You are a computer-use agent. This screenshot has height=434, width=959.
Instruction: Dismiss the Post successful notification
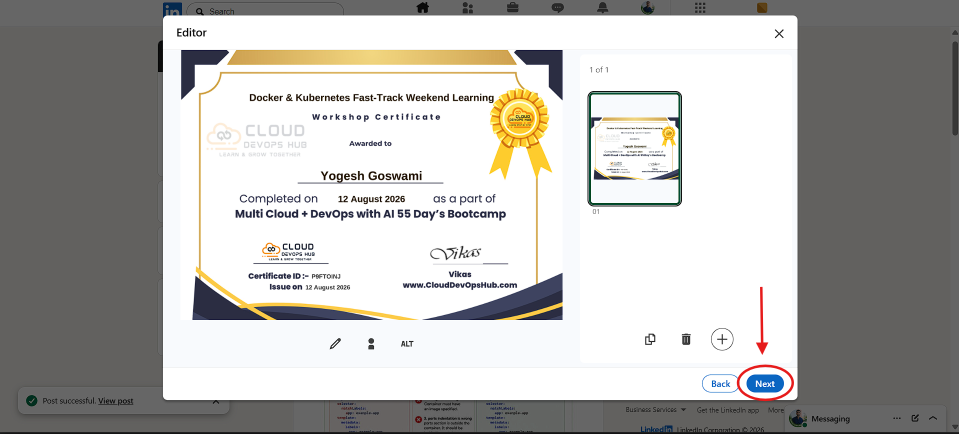[215, 402]
